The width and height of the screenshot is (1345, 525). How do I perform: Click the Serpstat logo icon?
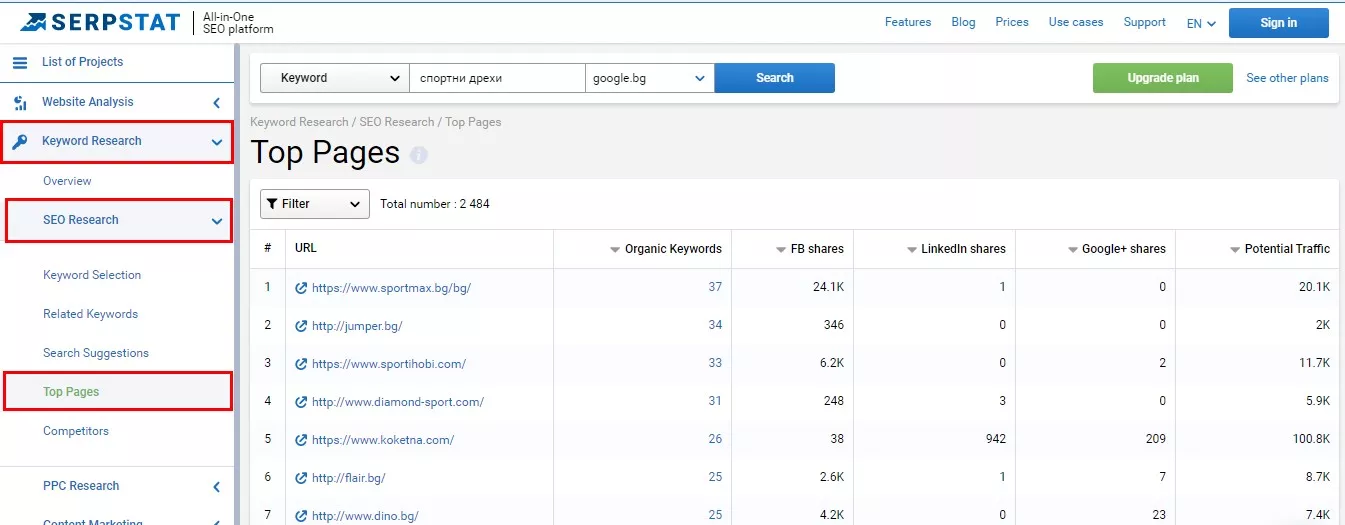tap(33, 22)
